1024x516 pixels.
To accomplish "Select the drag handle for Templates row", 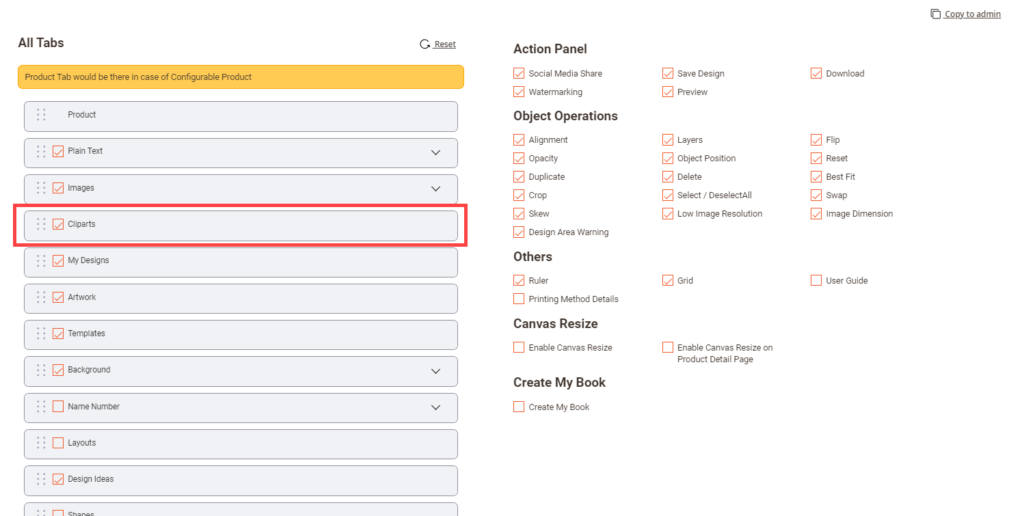I will point(41,334).
